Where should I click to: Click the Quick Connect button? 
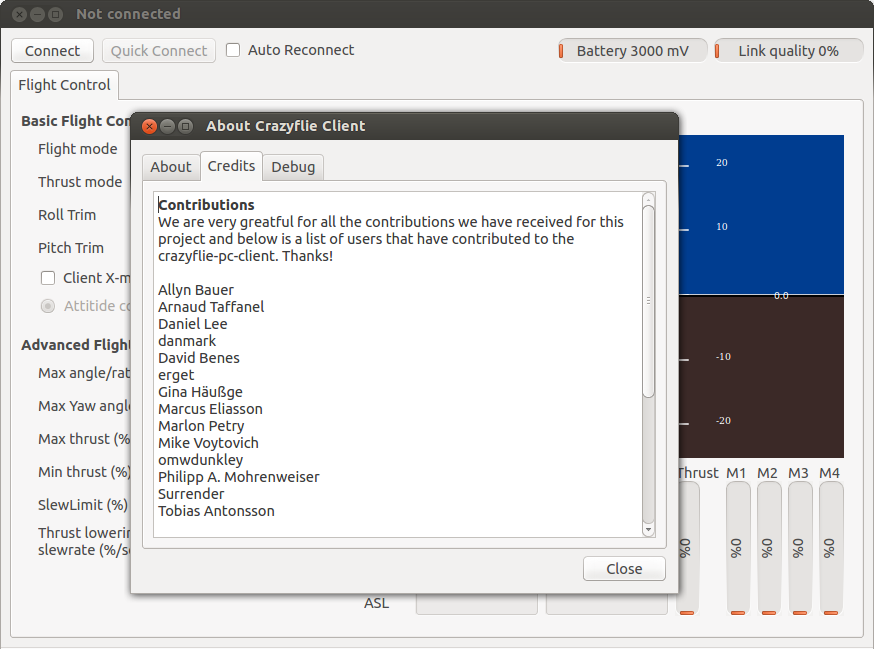(159, 51)
